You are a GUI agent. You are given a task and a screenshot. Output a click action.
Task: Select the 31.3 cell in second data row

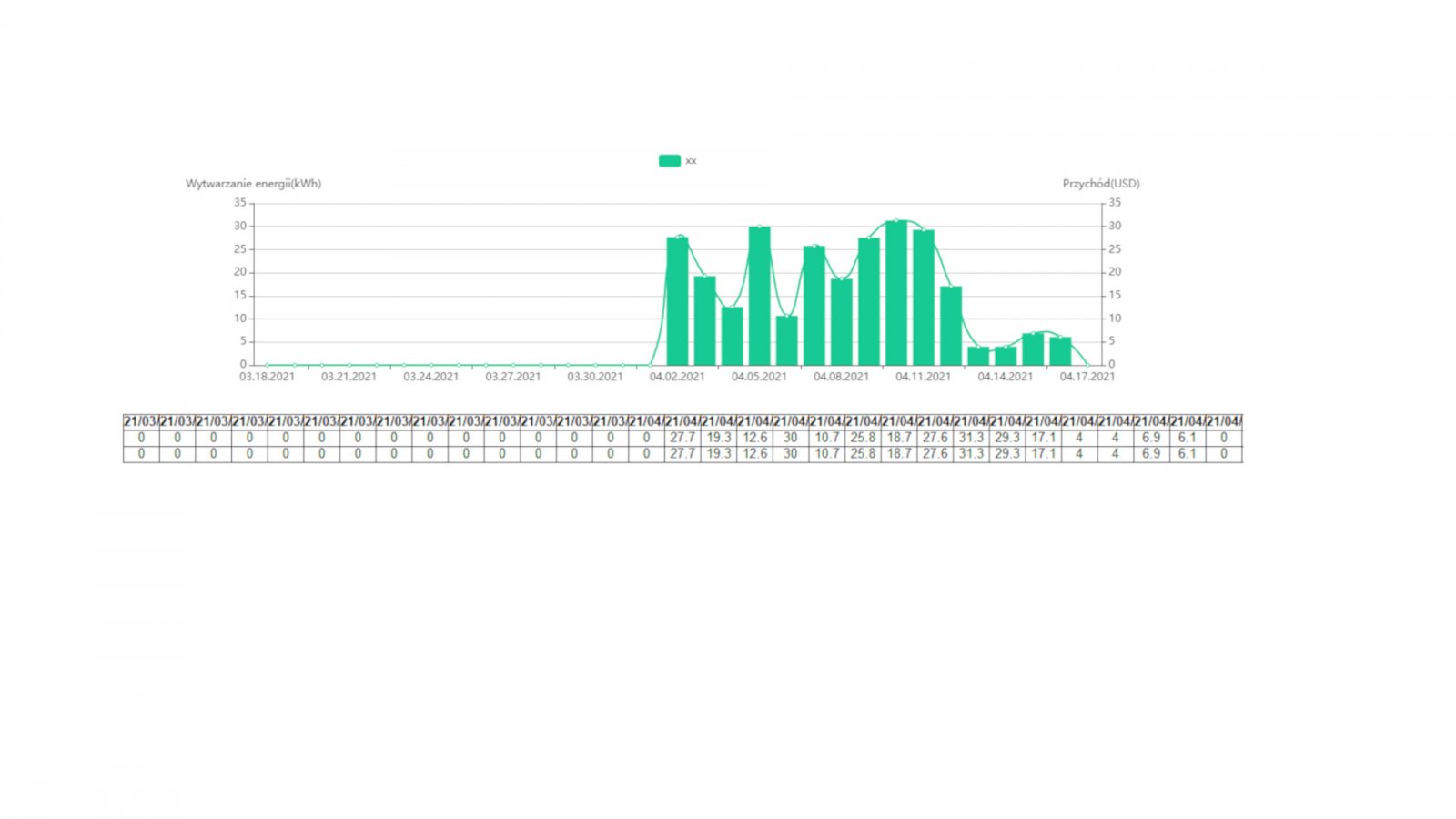point(971,453)
